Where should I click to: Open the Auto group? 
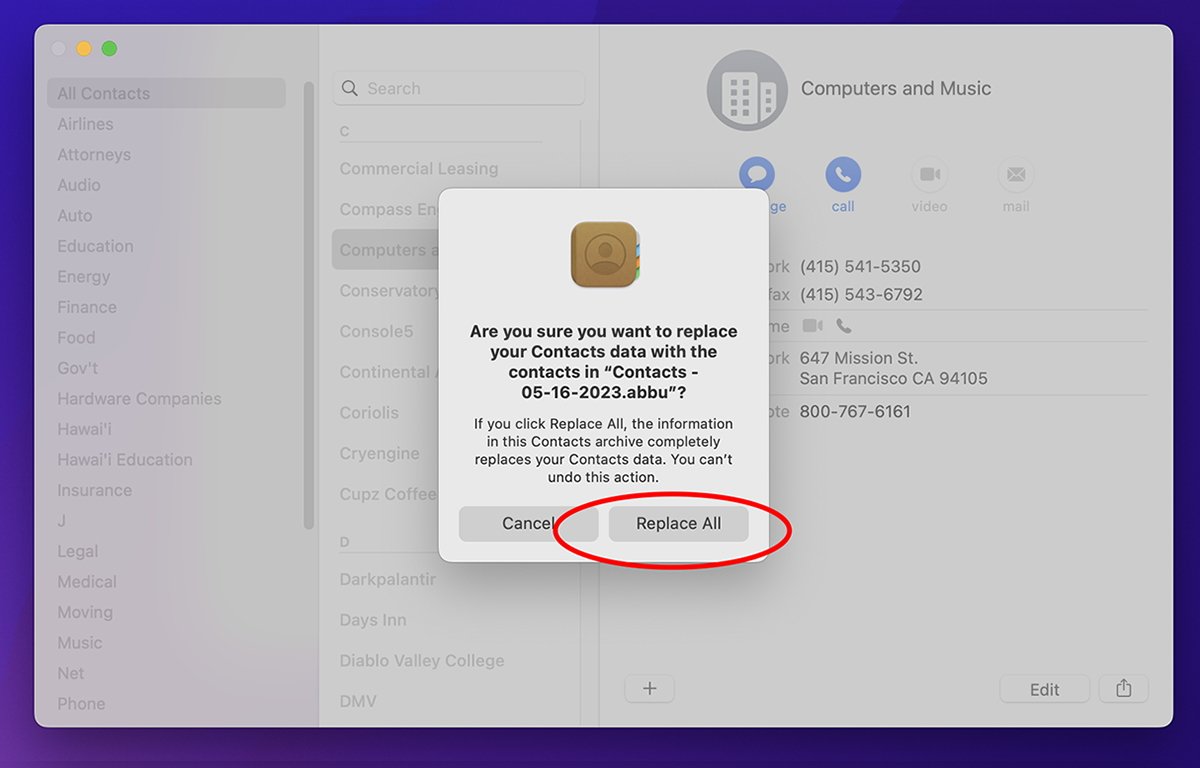(75, 215)
